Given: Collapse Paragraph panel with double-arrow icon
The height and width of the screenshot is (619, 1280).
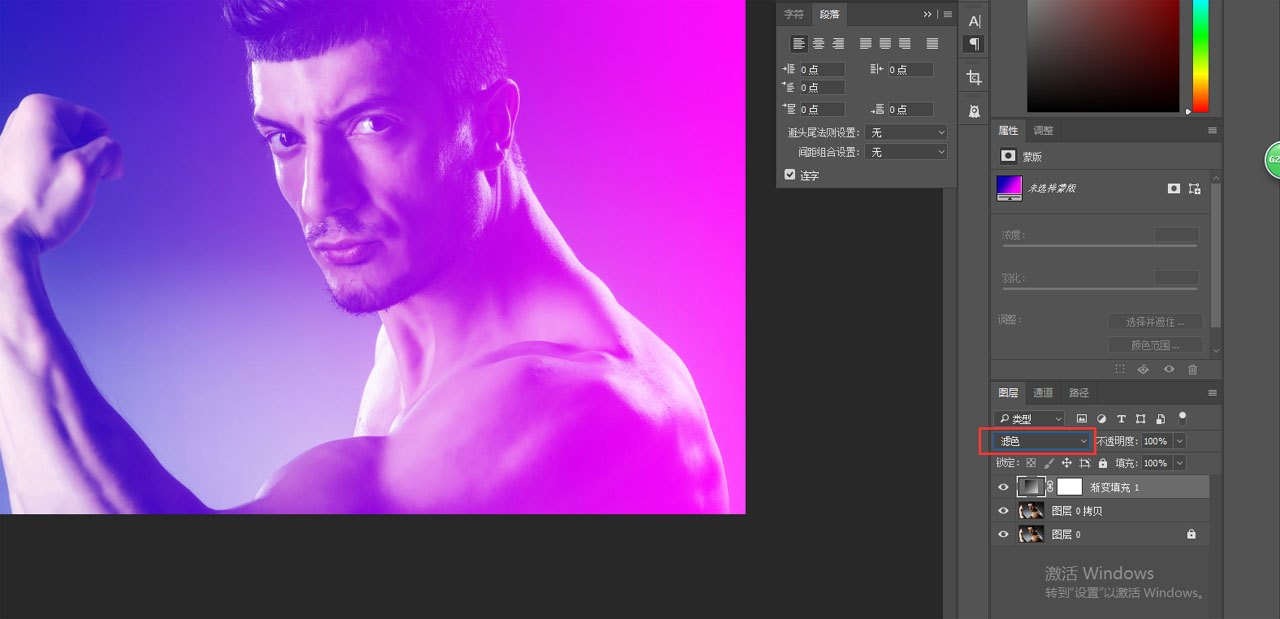Looking at the screenshot, I should point(928,14).
